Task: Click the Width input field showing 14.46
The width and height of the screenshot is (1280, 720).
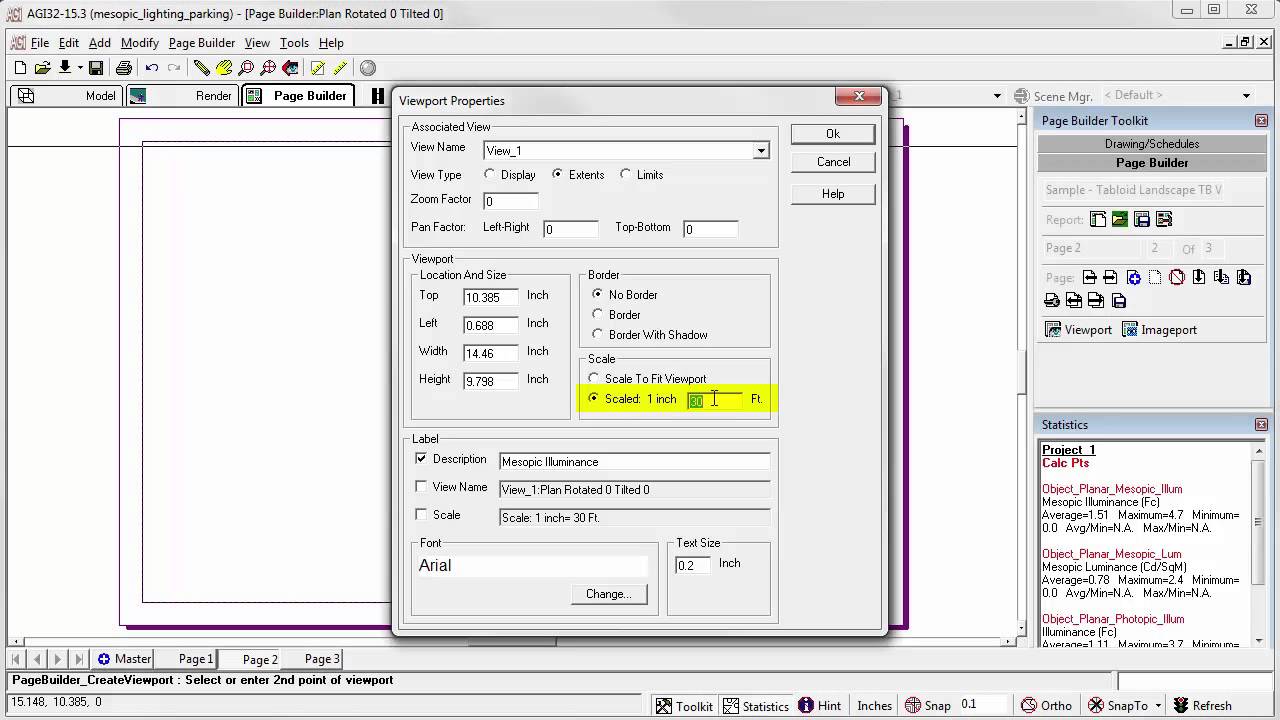Action: click(x=491, y=353)
